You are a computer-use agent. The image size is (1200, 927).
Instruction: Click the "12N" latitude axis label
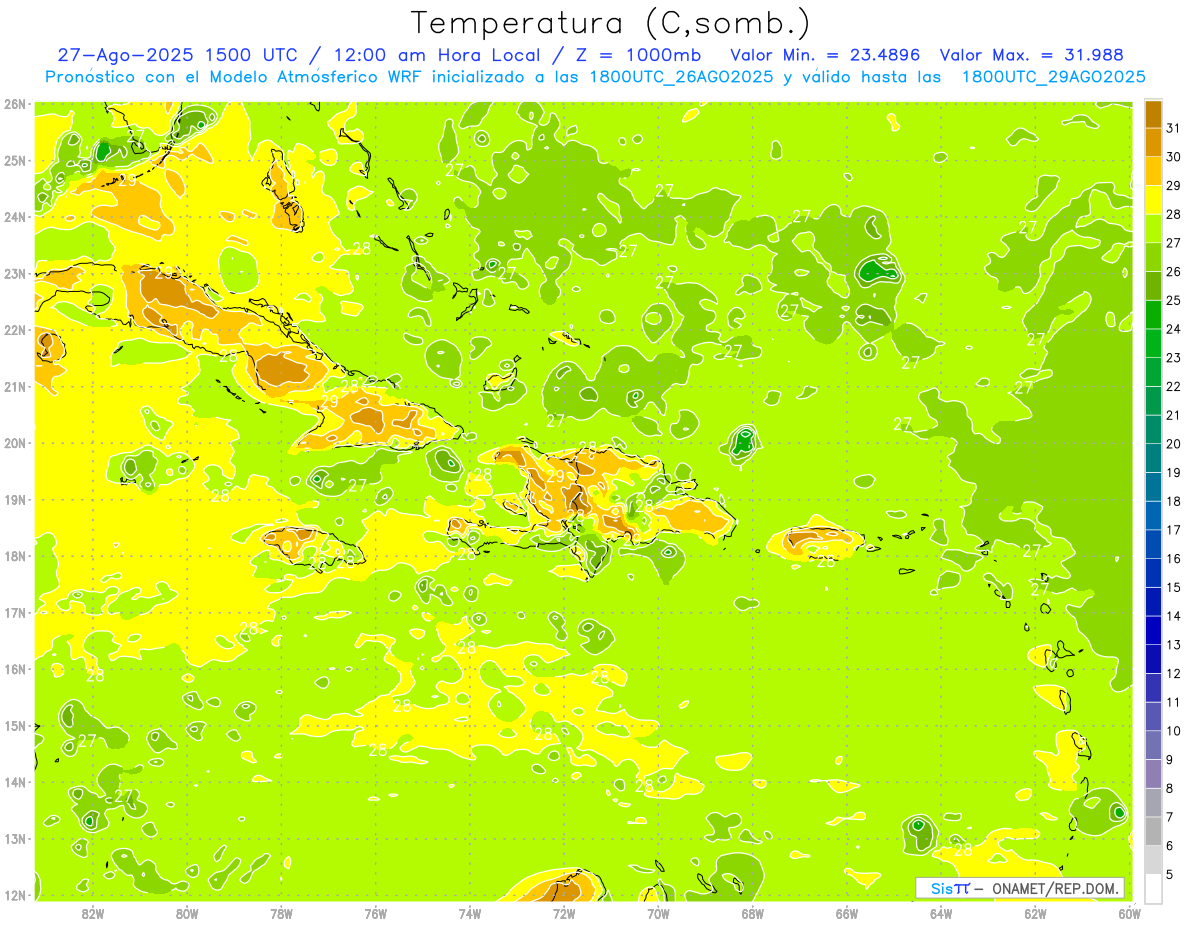click(x=14, y=895)
